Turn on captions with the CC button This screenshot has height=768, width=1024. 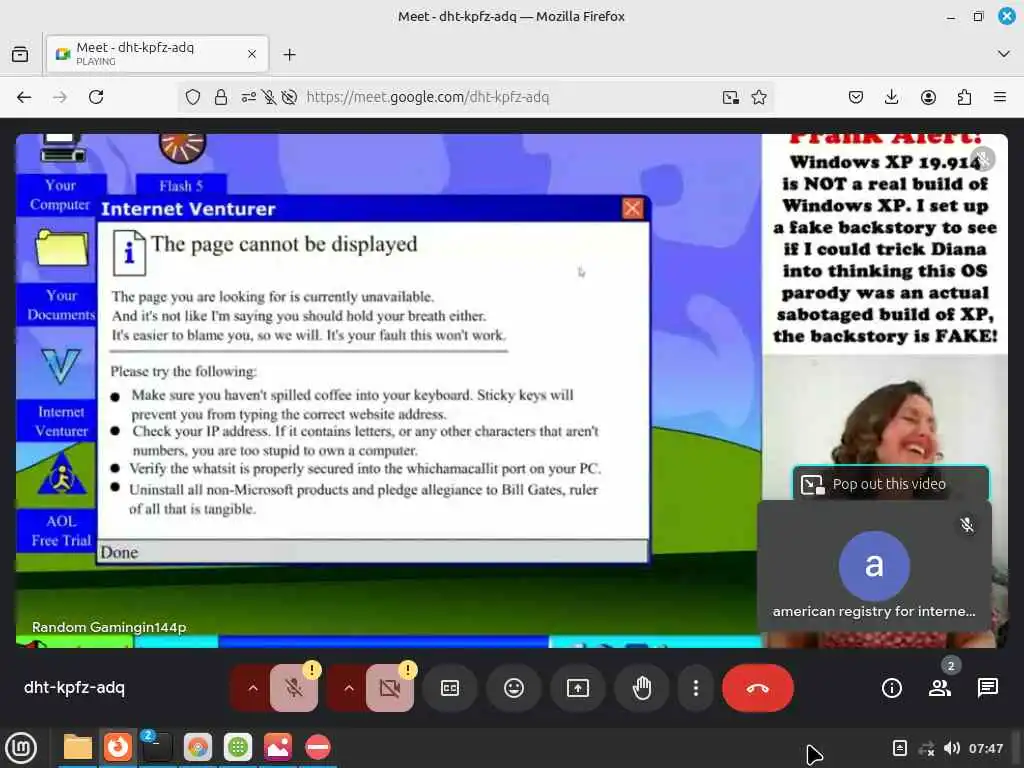(450, 688)
